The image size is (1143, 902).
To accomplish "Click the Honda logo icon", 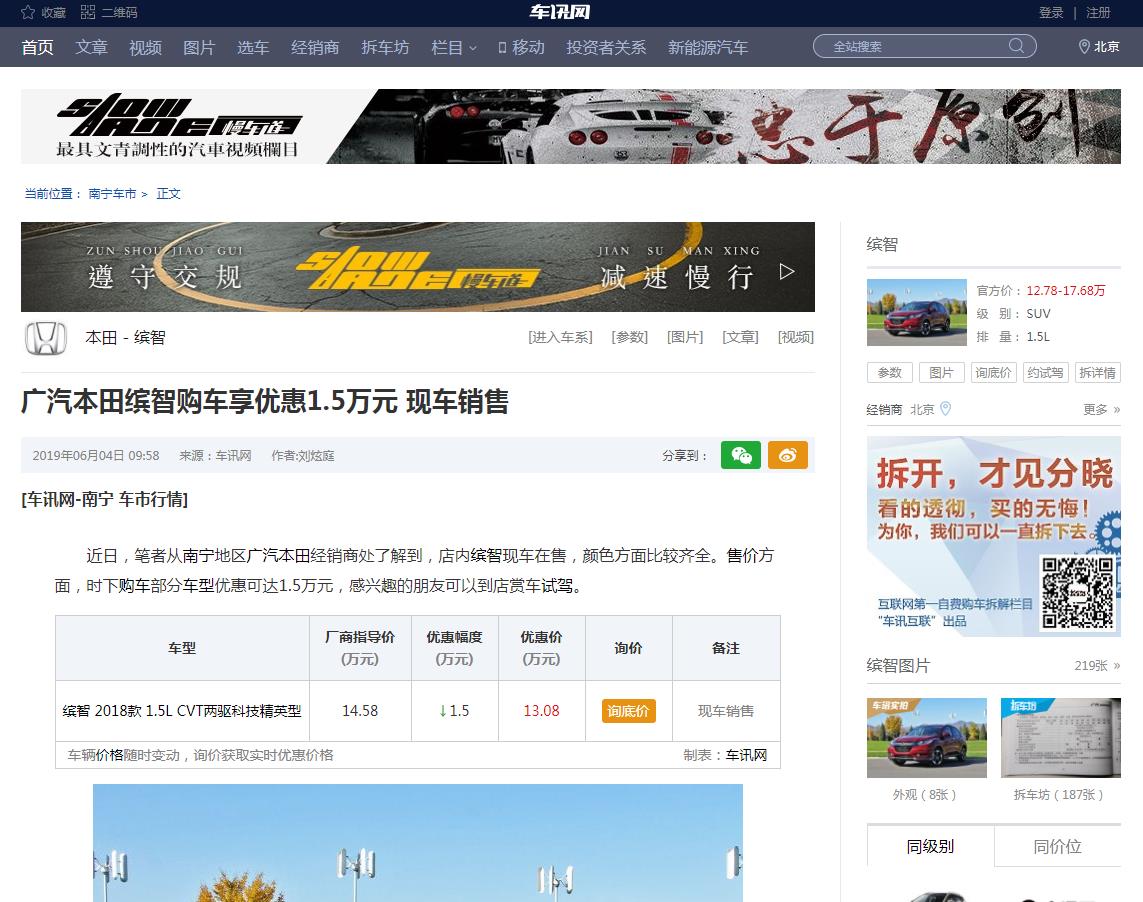I will click(46, 338).
